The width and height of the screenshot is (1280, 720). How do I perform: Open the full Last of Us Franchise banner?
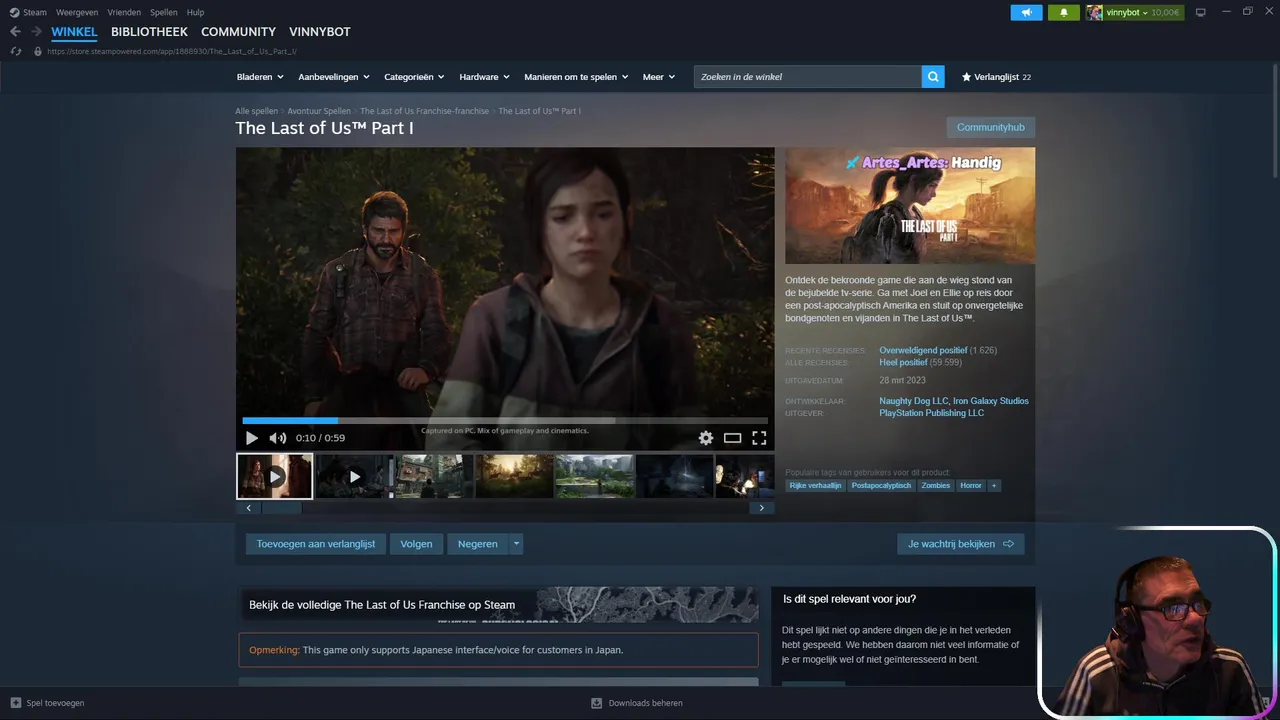point(498,605)
